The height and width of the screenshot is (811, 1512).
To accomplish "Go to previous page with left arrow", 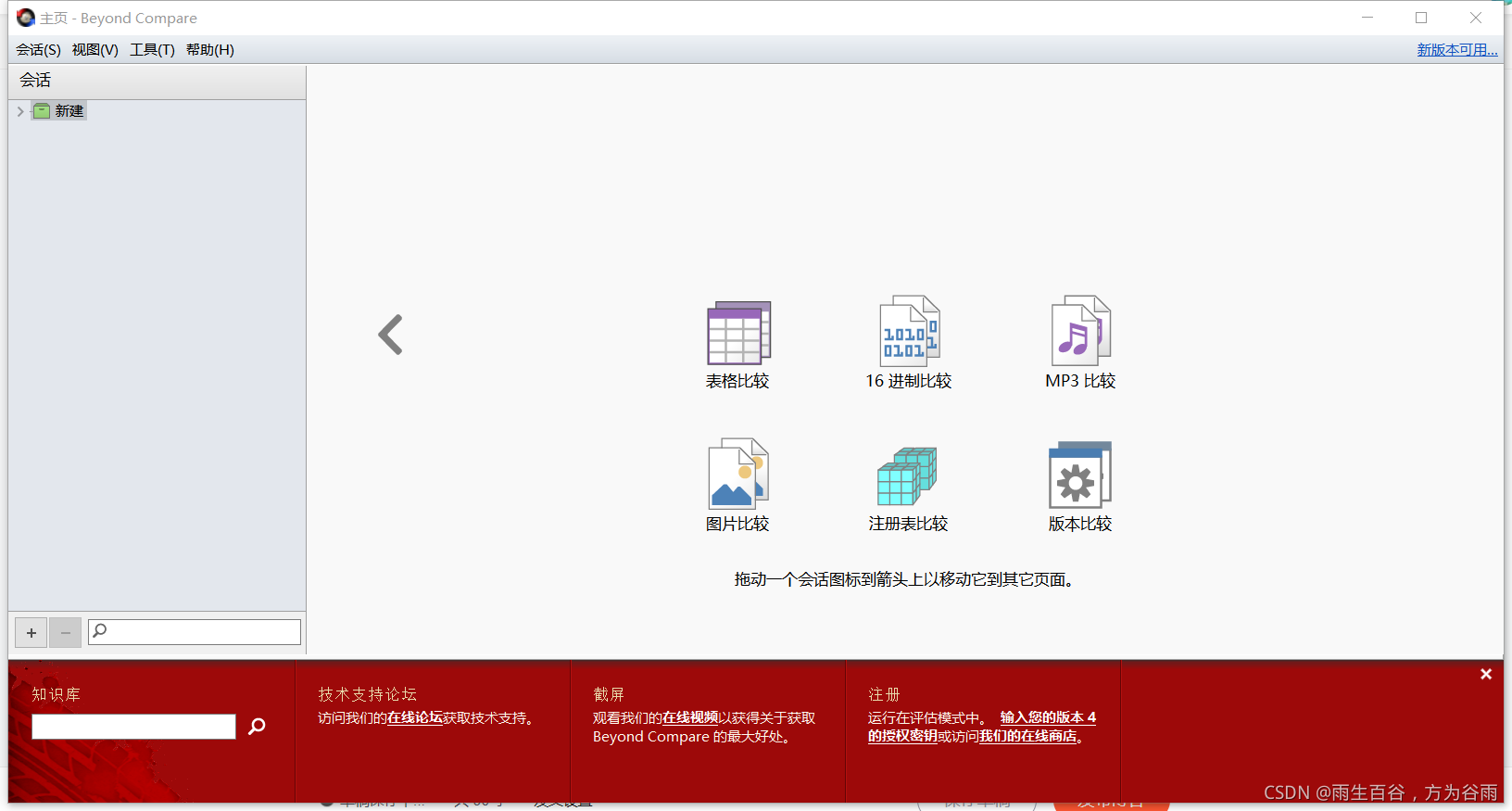I will pyautogui.click(x=391, y=335).
